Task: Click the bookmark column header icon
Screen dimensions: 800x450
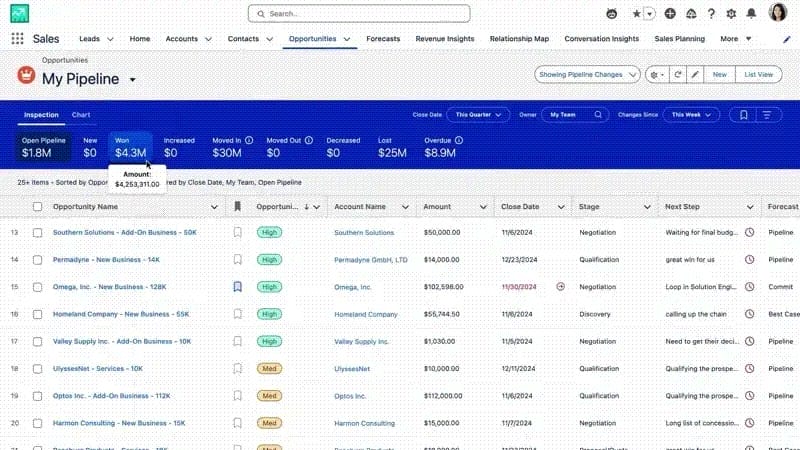Action: click(x=237, y=207)
